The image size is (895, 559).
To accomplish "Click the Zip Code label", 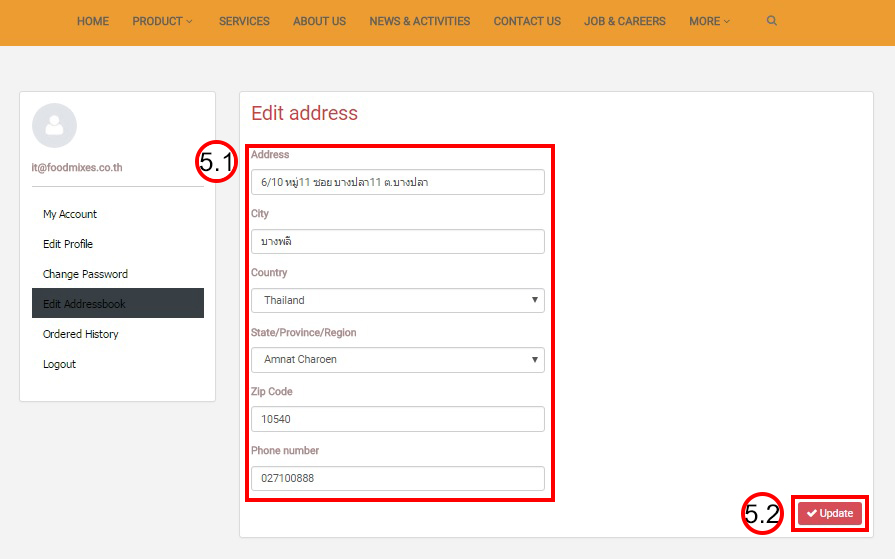I will click(272, 392).
